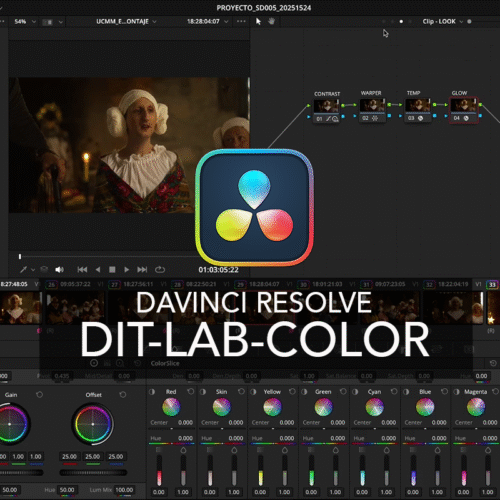Screen dimensions: 500x500
Task: Click the Red saturation droplet icon
Action: pyautogui.click(x=183, y=450)
